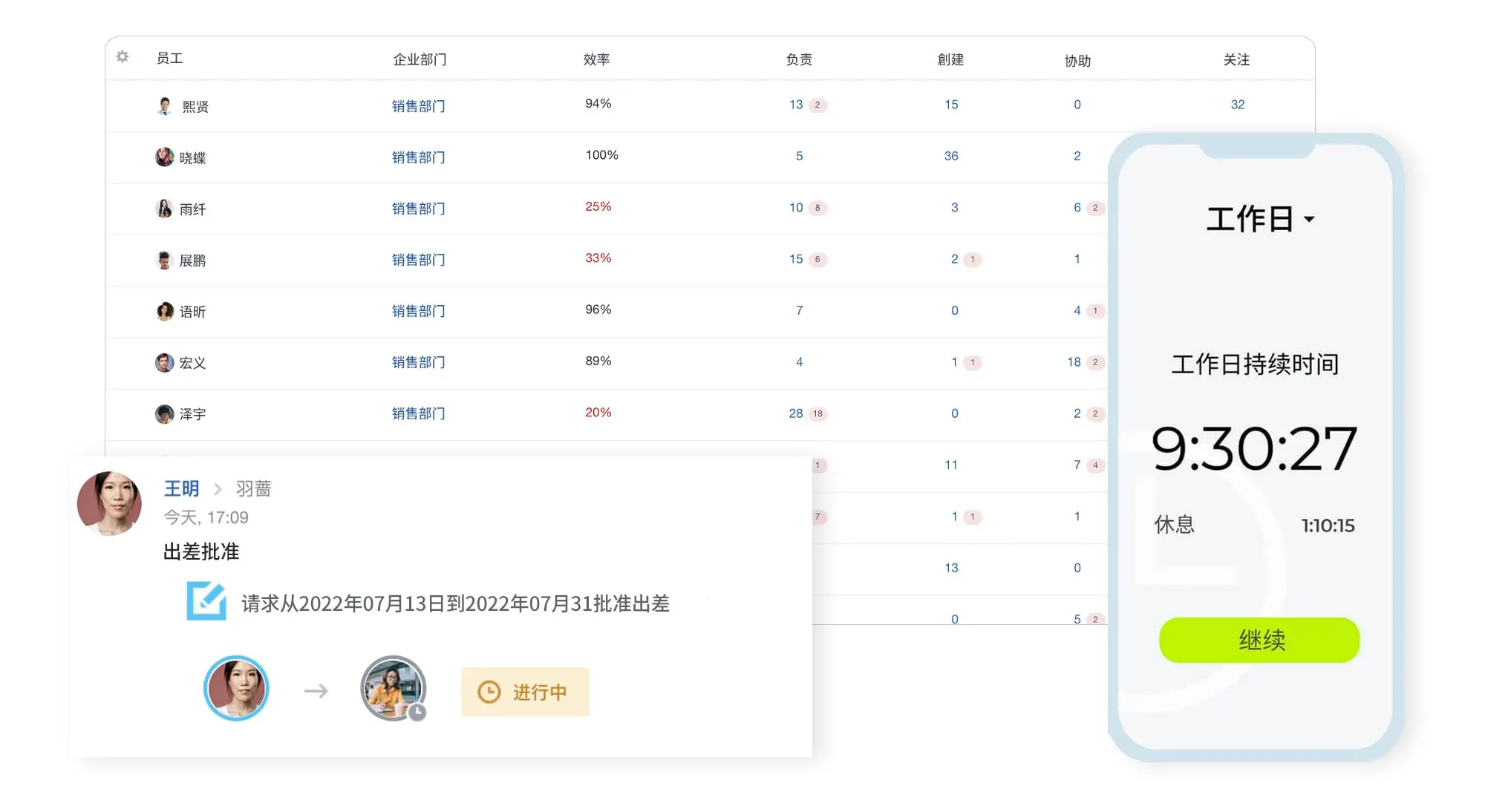Click requester avatar in approval workflow

(236, 688)
